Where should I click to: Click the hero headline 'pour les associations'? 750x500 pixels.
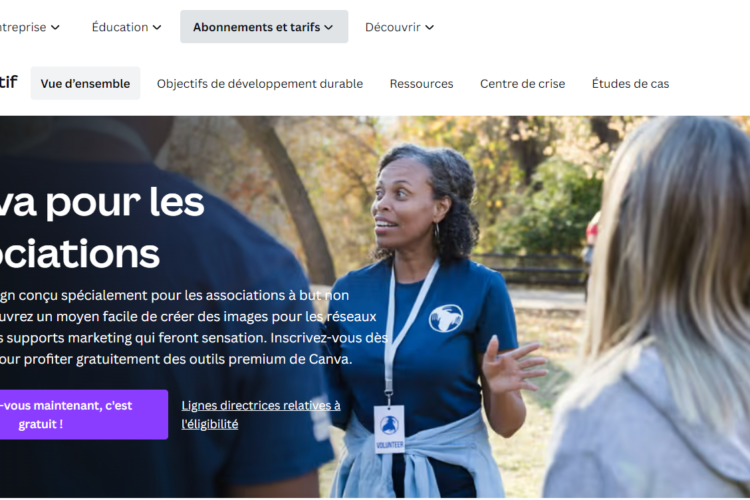(102, 228)
